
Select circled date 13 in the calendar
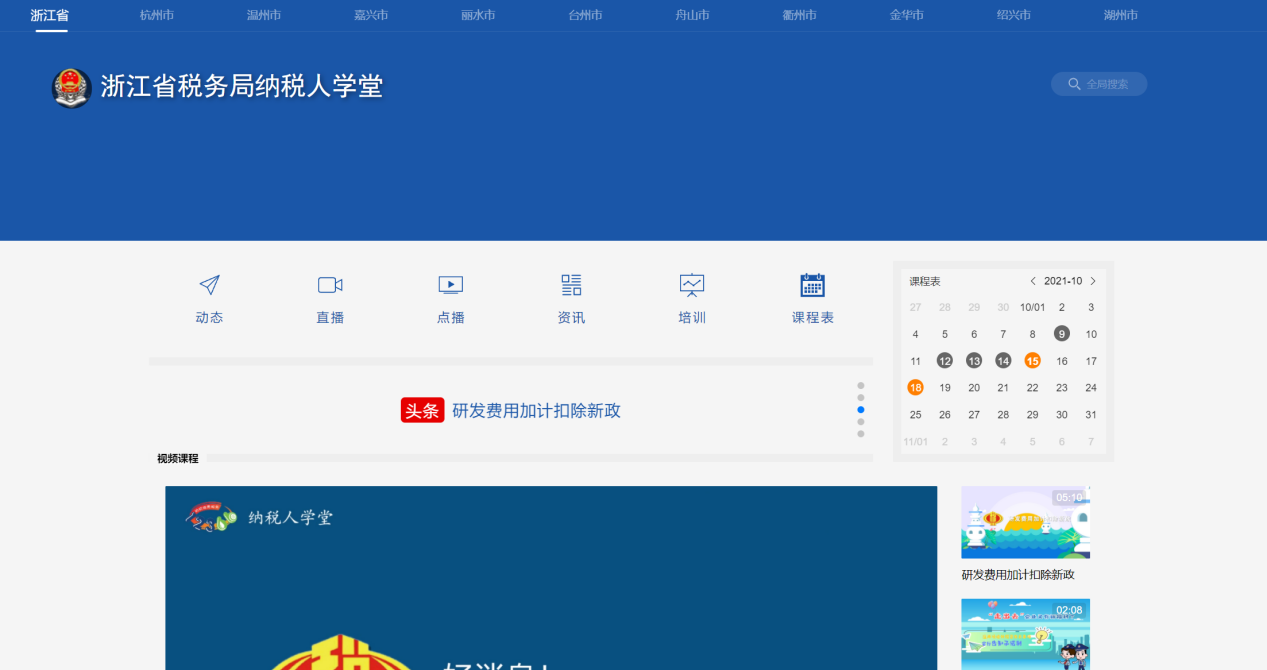point(974,361)
